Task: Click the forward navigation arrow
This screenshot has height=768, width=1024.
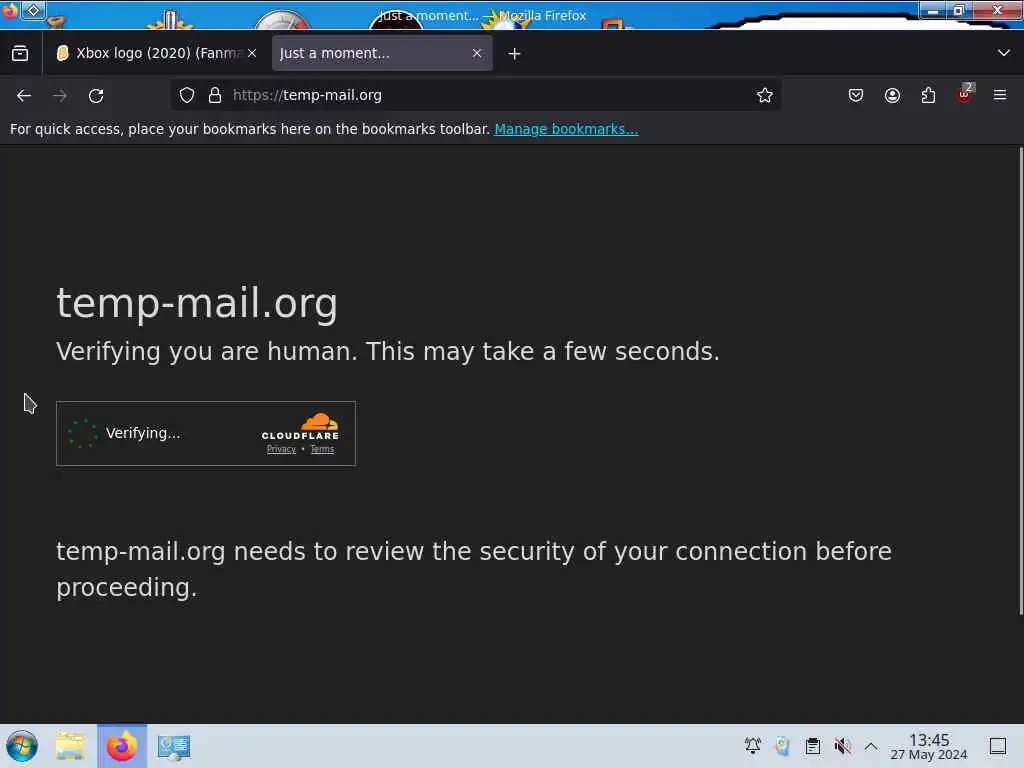Action: click(x=60, y=95)
